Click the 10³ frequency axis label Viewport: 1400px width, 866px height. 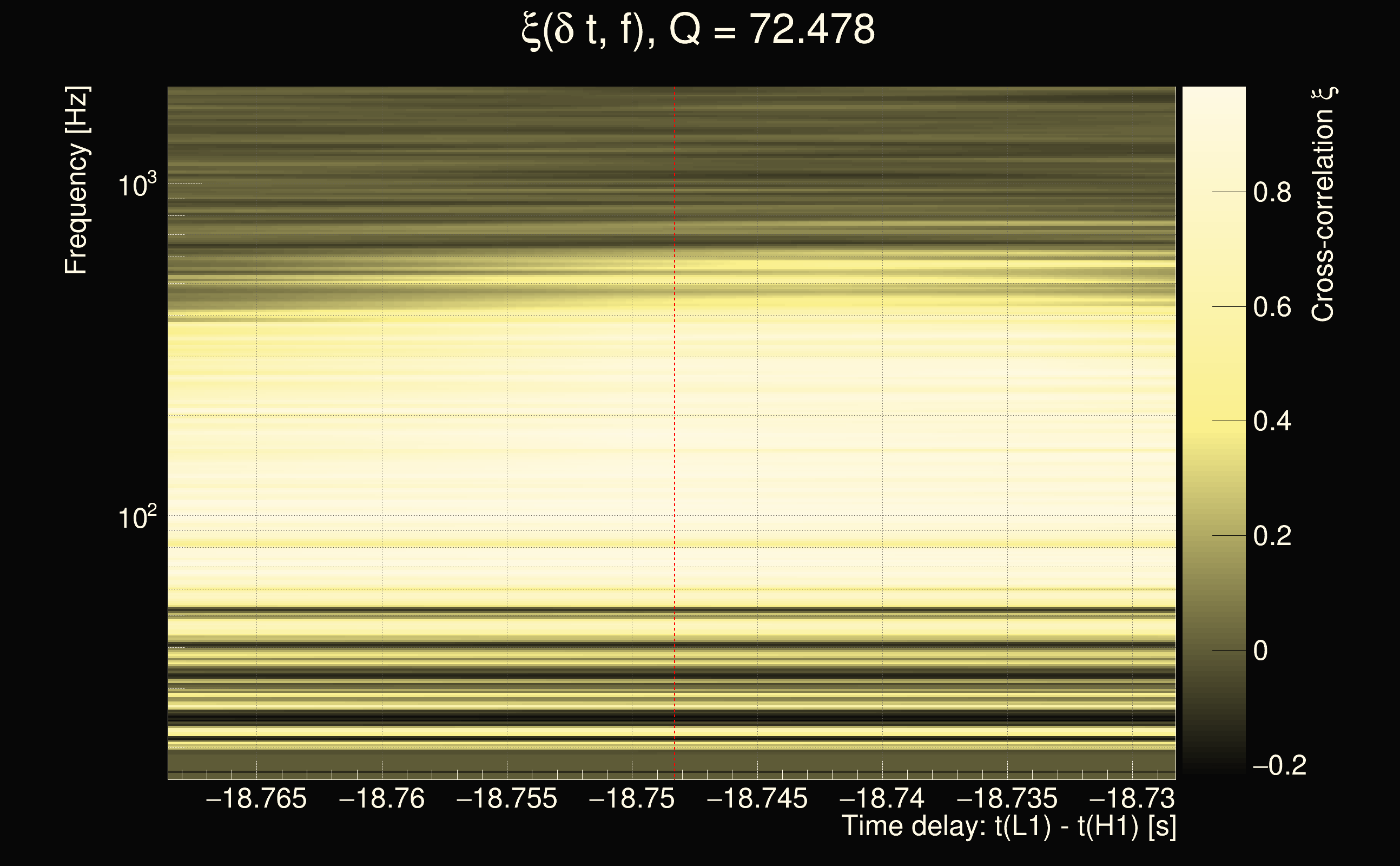(x=137, y=186)
